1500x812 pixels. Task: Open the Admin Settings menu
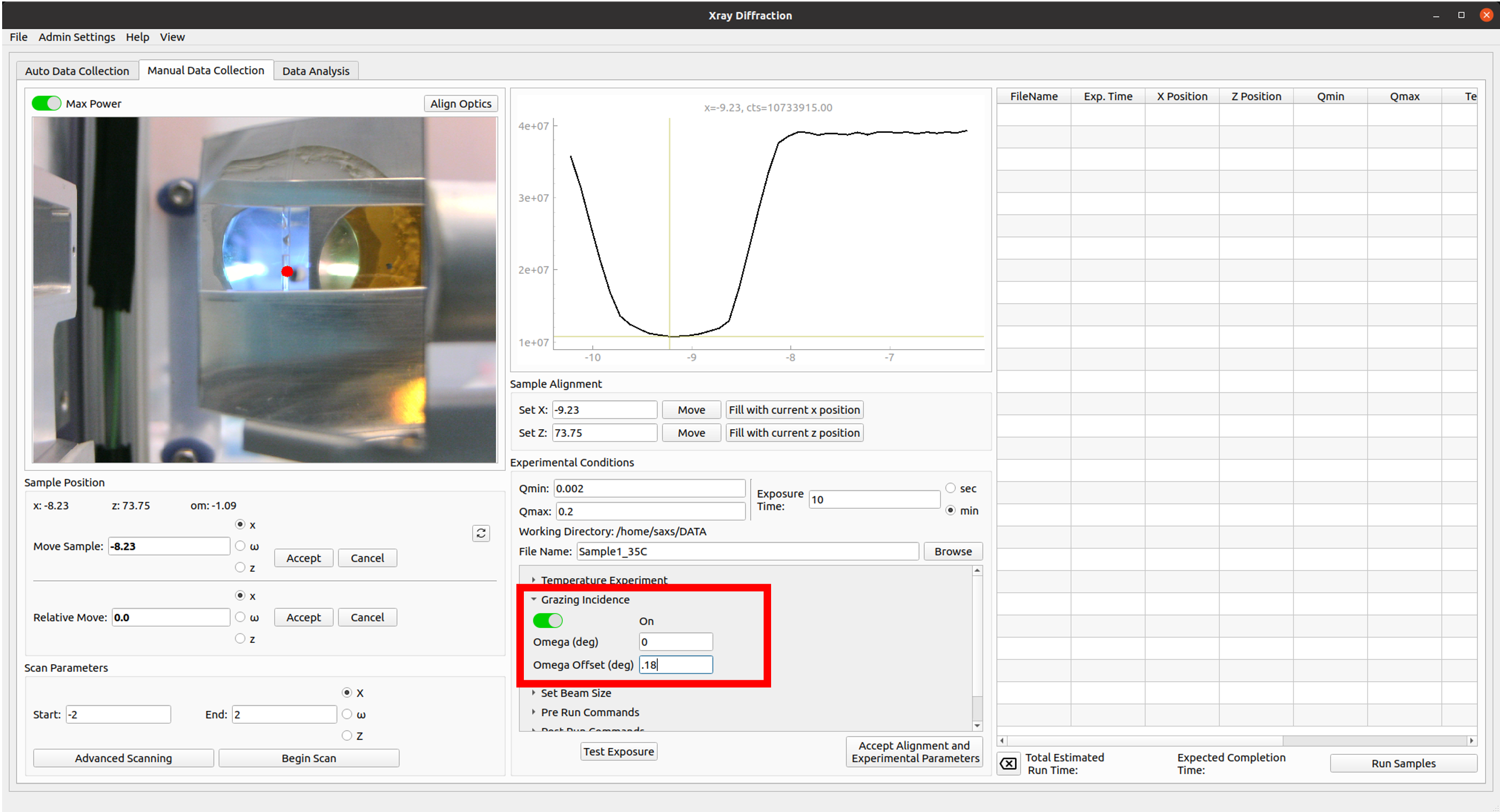tap(77, 37)
